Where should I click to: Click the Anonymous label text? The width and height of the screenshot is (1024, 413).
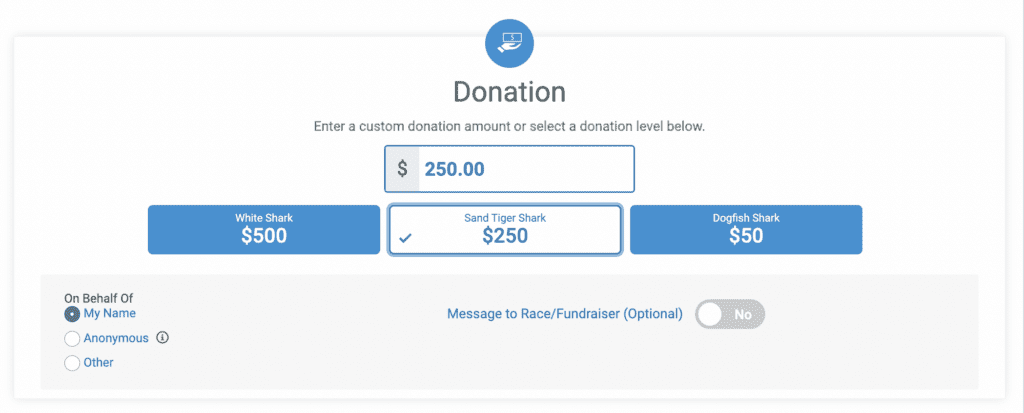click(x=116, y=339)
